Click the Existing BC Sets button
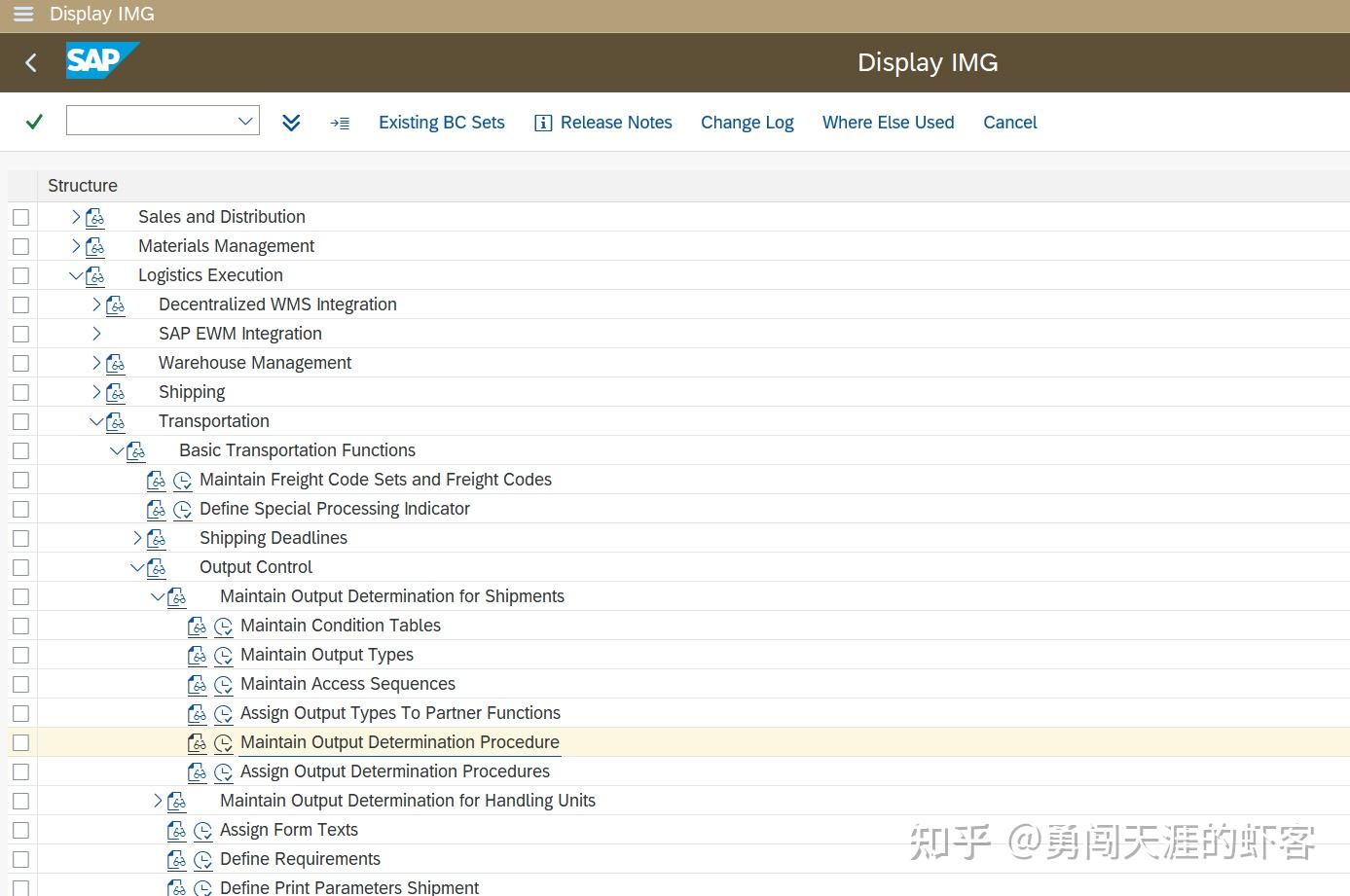 pos(441,122)
